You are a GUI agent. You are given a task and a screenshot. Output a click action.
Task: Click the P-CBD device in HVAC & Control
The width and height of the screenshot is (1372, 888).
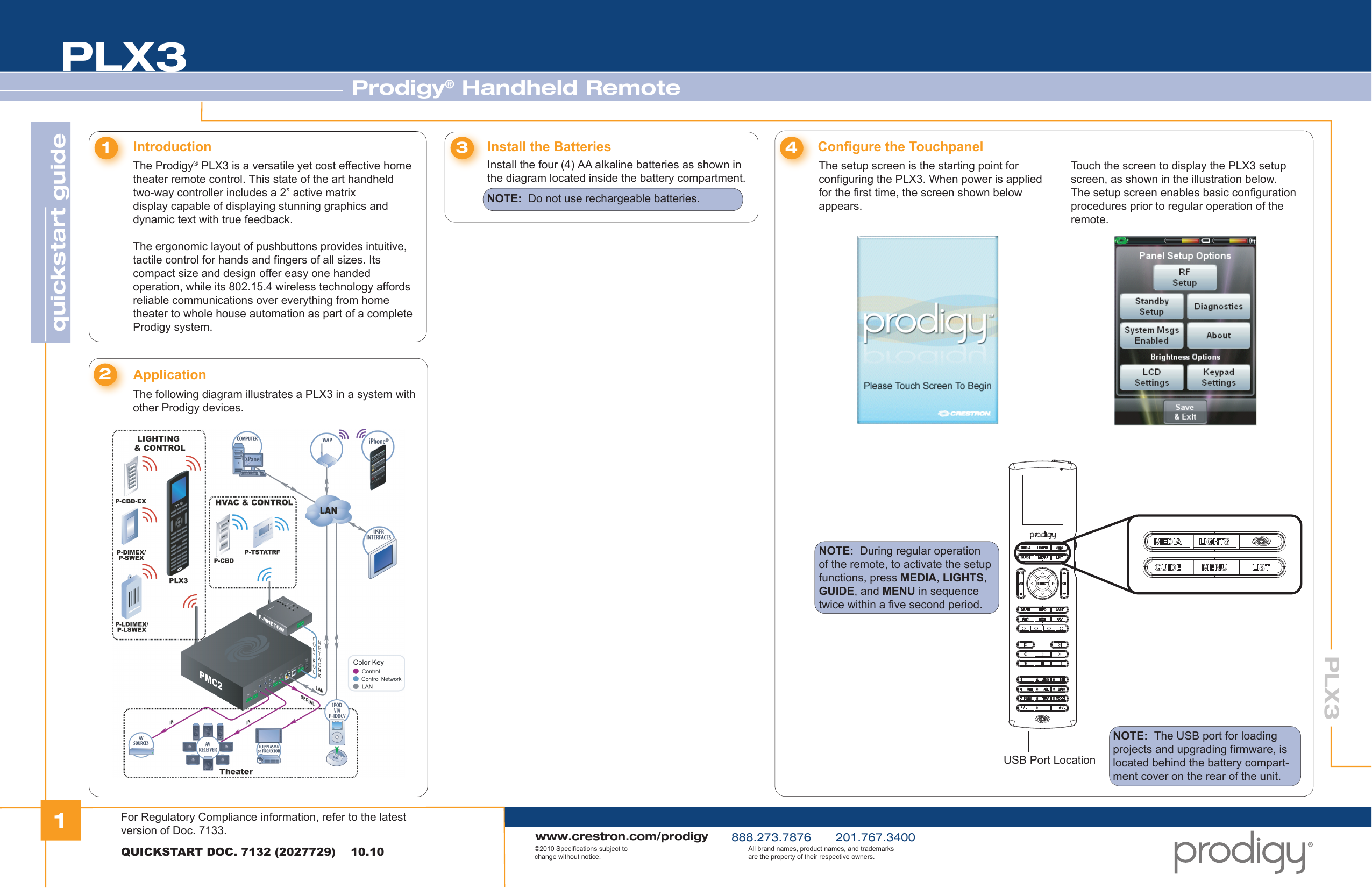[223, 536]
